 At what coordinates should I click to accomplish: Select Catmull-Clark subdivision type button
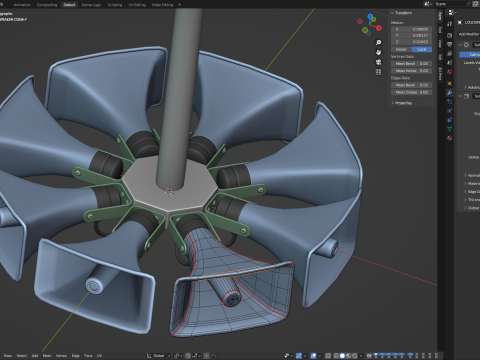pyautogui.click(x=470, y=54)
